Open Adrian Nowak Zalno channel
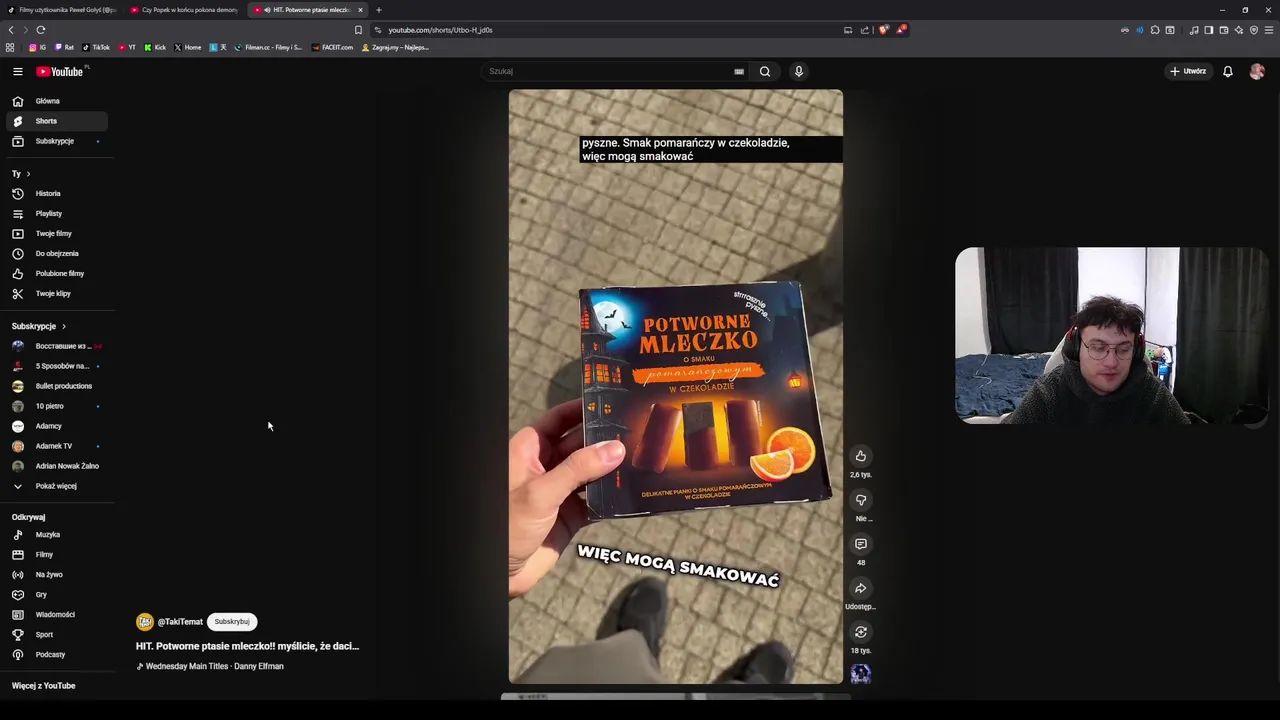 coord(57,466)
